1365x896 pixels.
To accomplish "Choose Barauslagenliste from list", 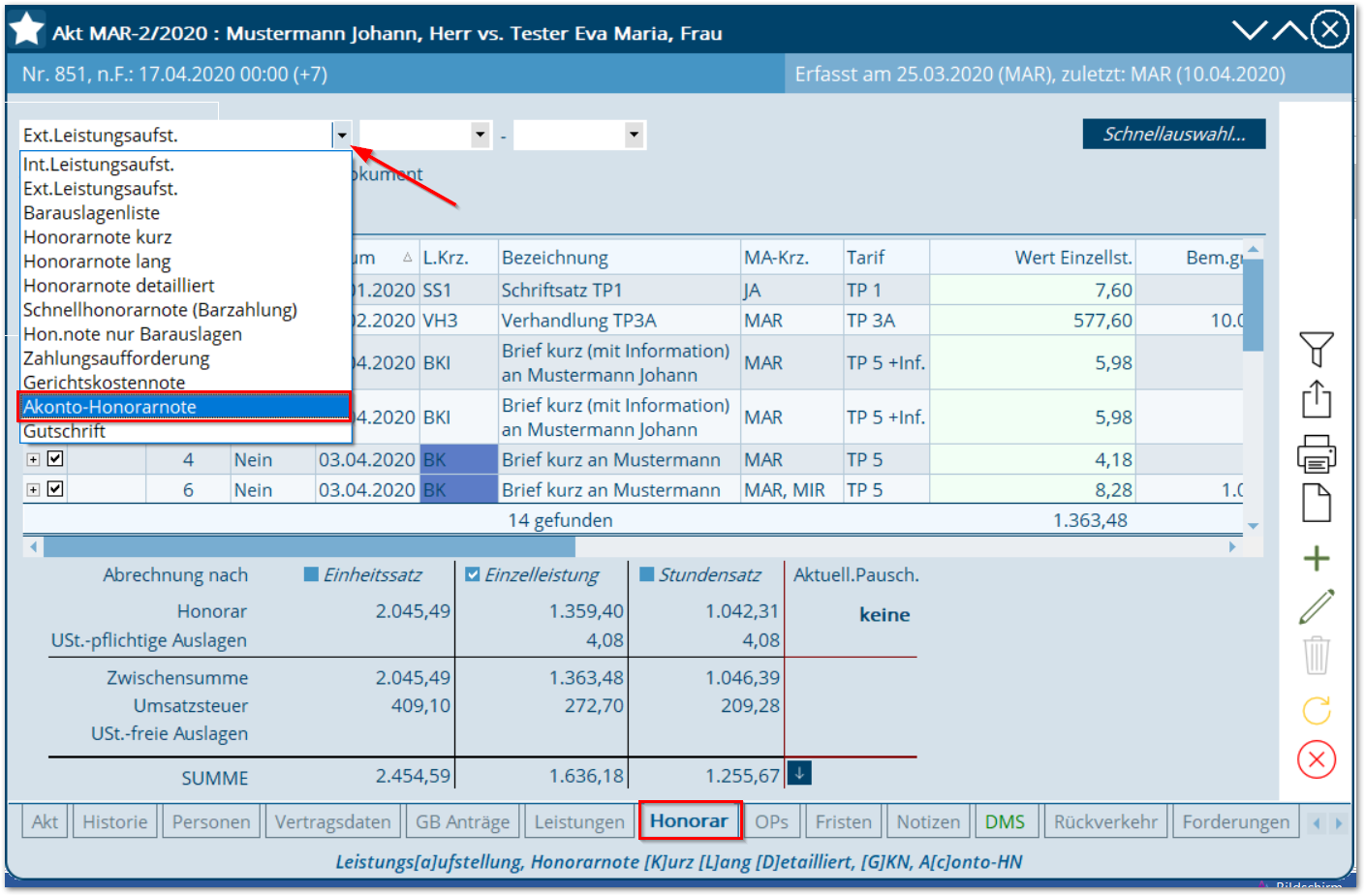I will [x=185, y=213].
